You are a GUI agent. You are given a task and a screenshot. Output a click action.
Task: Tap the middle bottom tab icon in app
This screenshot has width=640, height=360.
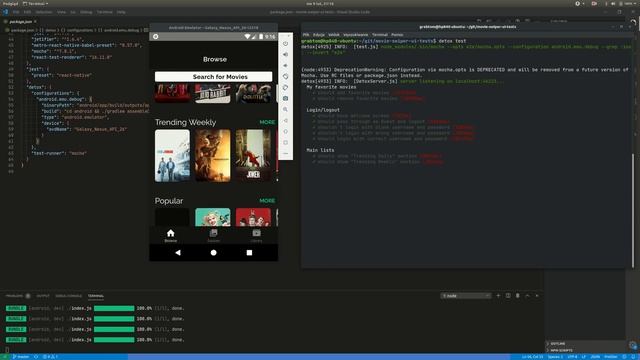213,233
